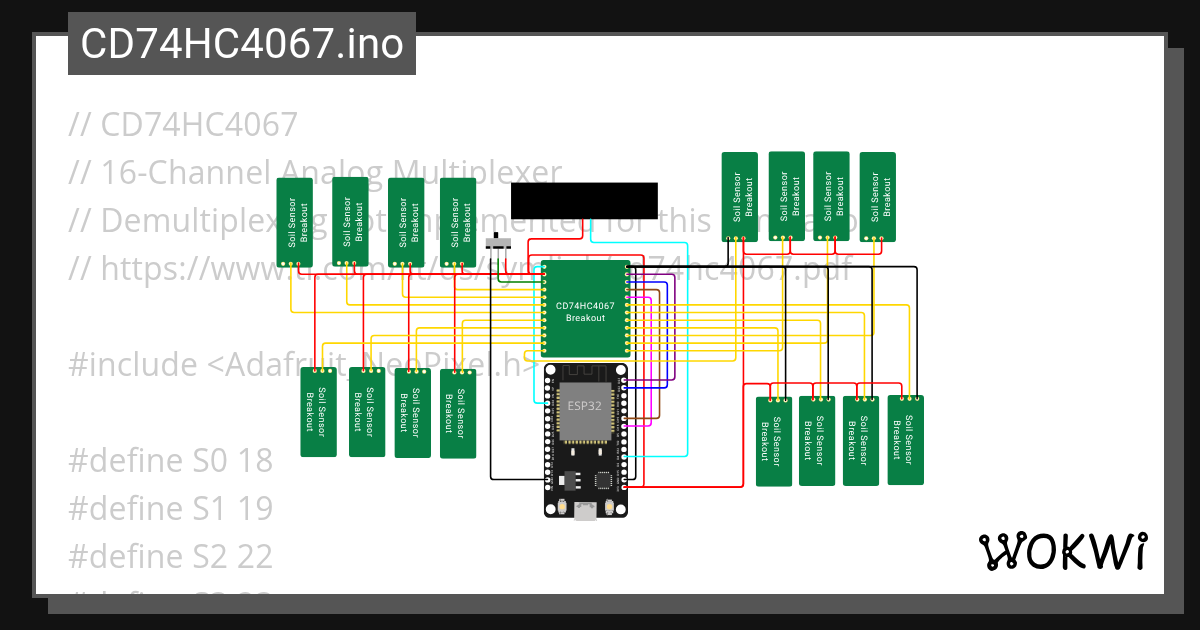
Task: Select the black LCD display component
Action: 585,200
